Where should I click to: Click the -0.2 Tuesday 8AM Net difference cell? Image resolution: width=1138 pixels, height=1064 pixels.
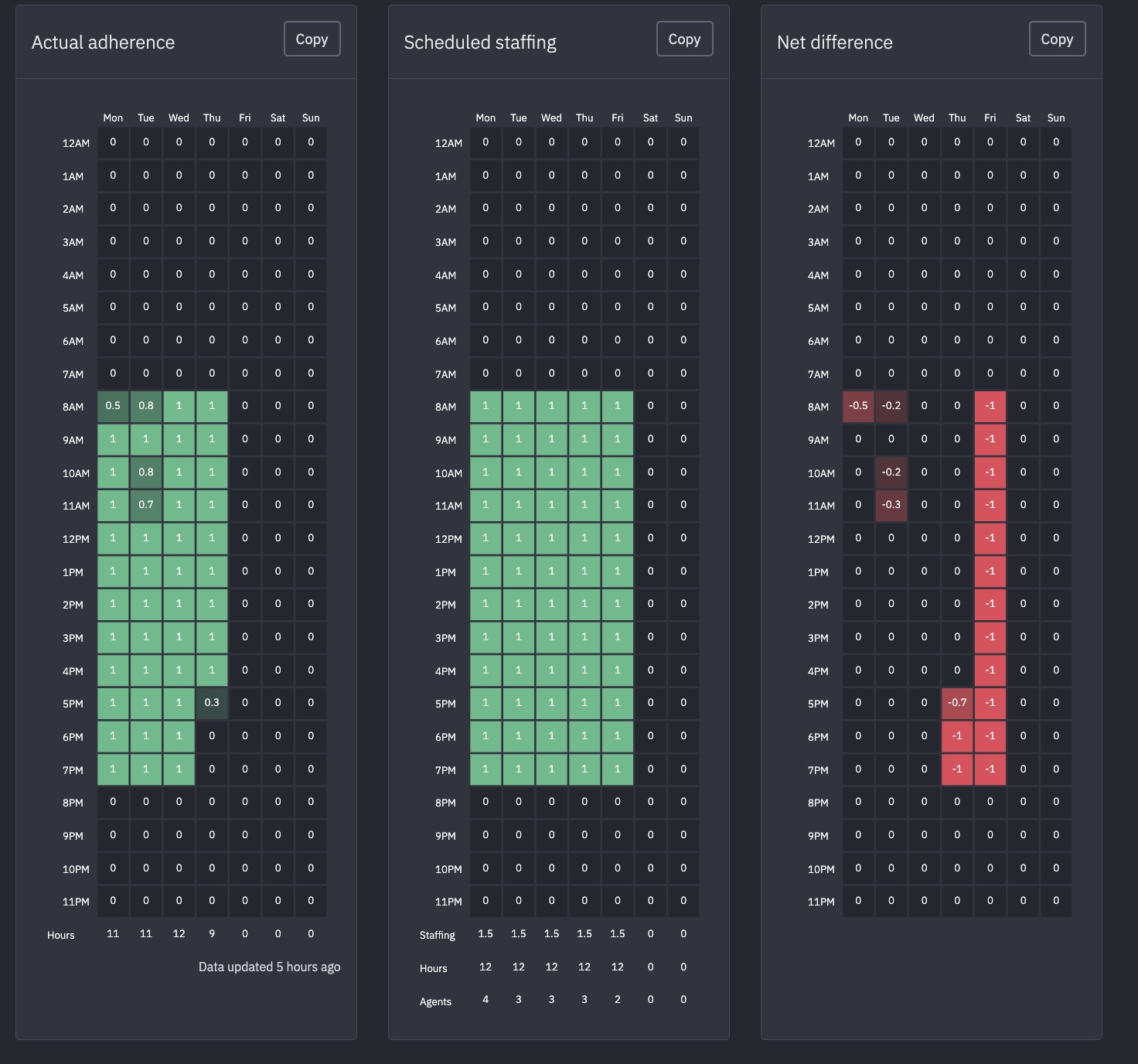(891, 406)
